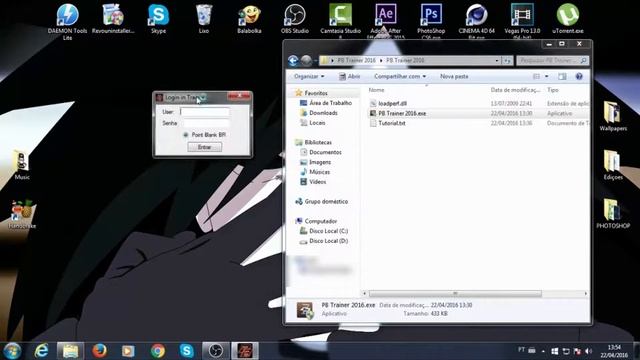This screenshot has width=640, height=360.
Task: Select PB Trainer 2016.exe file
Action: [x=402, y=113]
